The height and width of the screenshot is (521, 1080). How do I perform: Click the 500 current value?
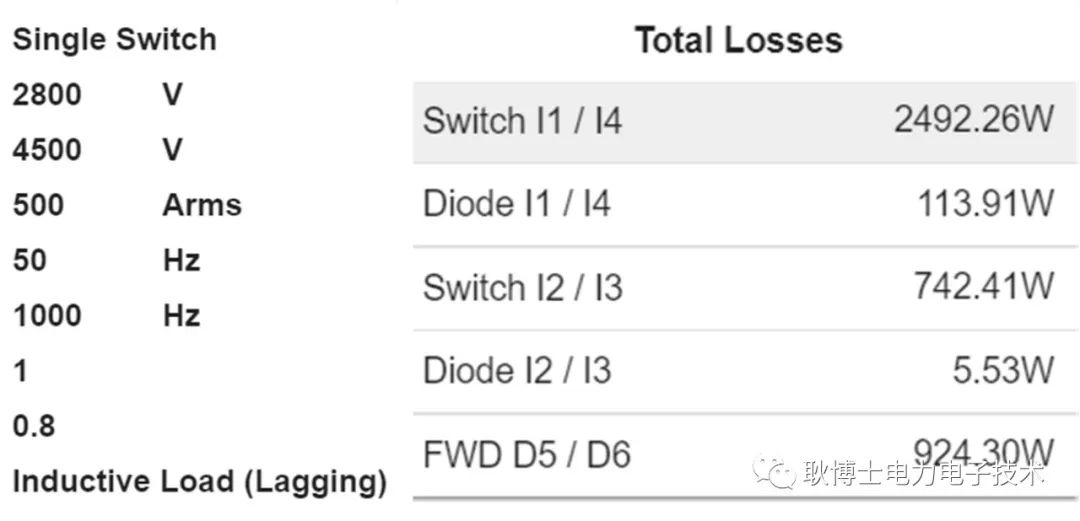(x=38, y=205)
